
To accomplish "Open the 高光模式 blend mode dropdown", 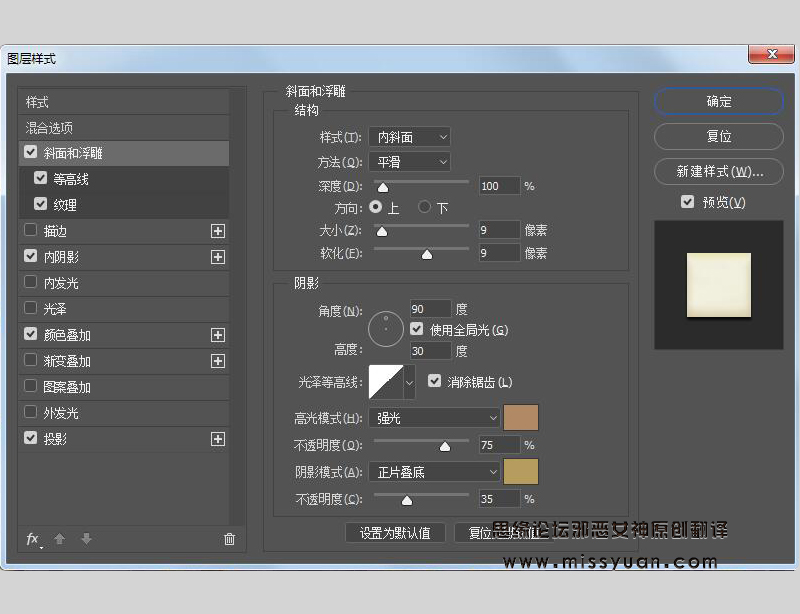I will 434,417.
